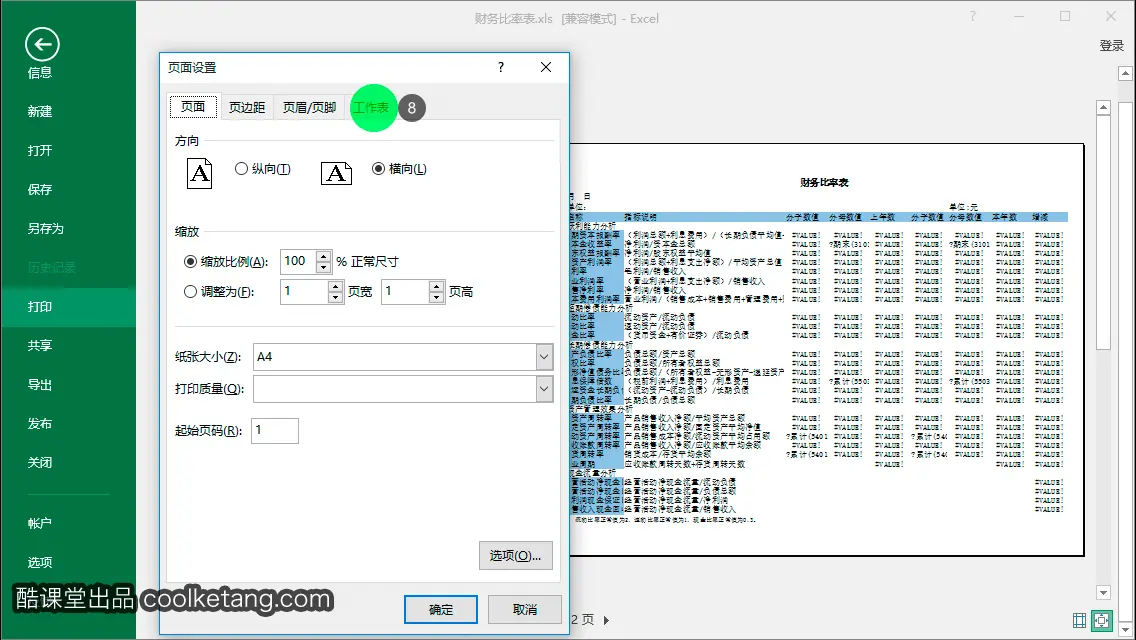This screenshot has width=1136, height=640.
Task: Open 帐户 in the Backstage sidebar
Action: pos(40,523)
